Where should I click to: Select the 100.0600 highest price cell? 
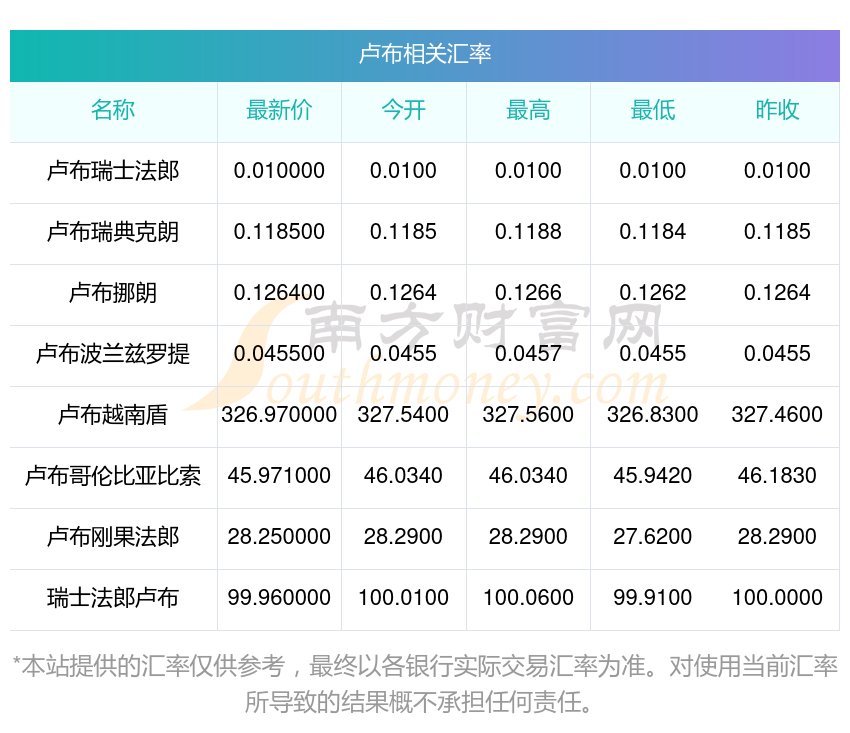528,598
